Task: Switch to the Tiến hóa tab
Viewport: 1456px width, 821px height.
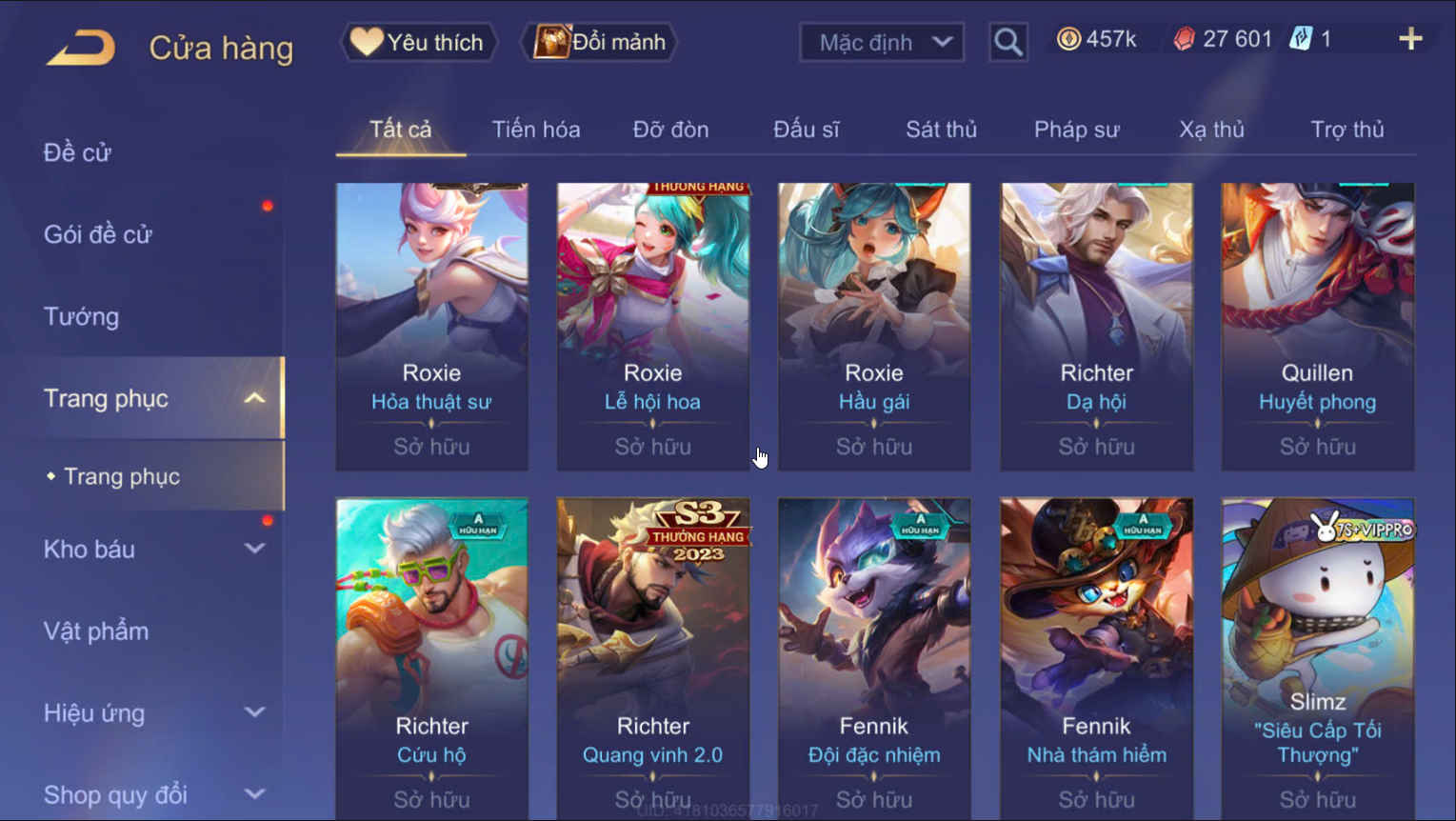Action: point(536,130)
